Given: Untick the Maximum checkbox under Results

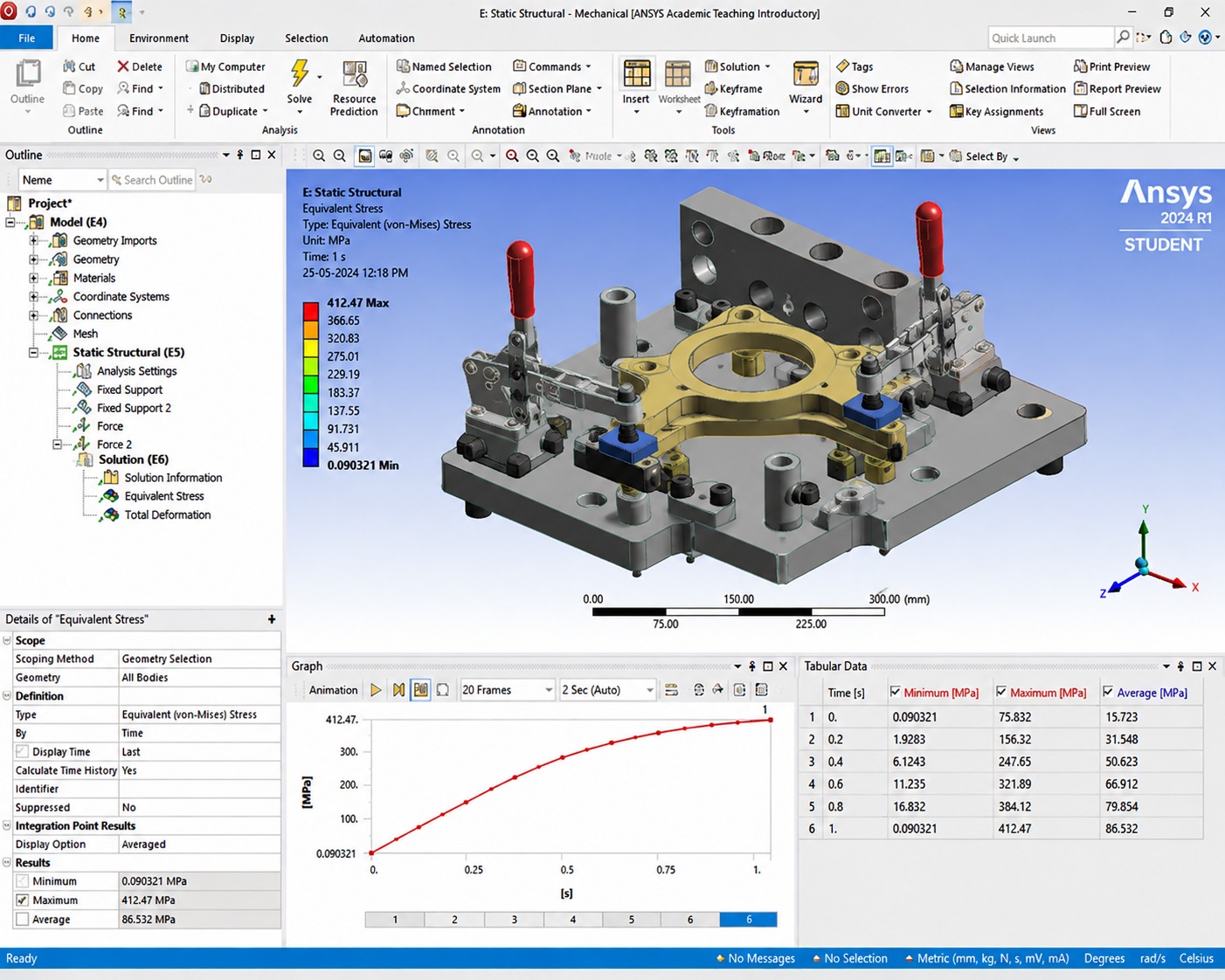Looking at the screenshot, I should [x=23, y=901].
